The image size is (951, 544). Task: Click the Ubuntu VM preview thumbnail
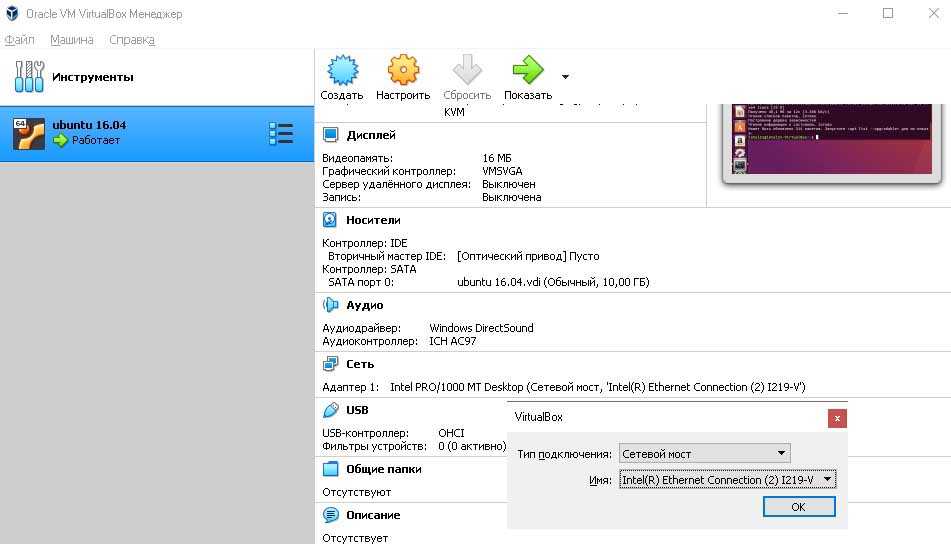[832, 138]
